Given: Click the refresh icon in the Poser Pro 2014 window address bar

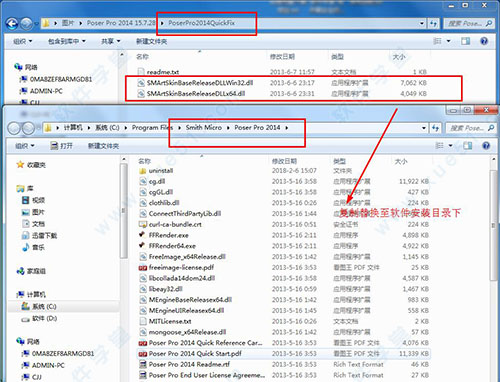Looking at the screenshot, I should click(435, 128).
